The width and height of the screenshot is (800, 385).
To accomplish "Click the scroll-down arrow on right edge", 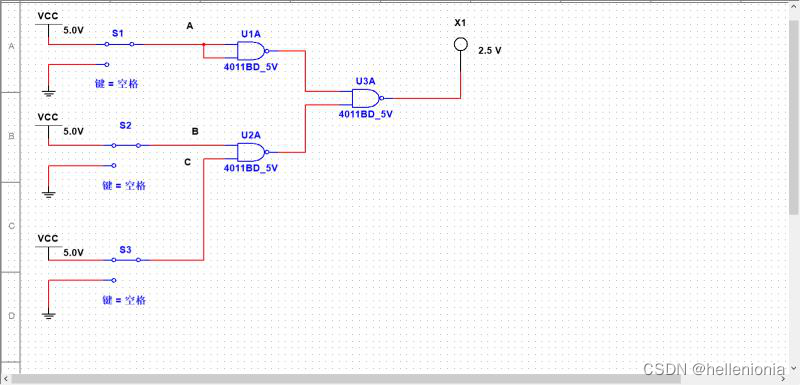I will tap(794, 367).
